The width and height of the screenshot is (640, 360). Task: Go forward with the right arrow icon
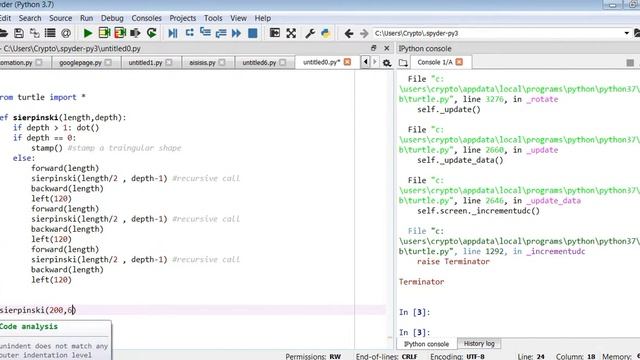click(x=364, y=33)
